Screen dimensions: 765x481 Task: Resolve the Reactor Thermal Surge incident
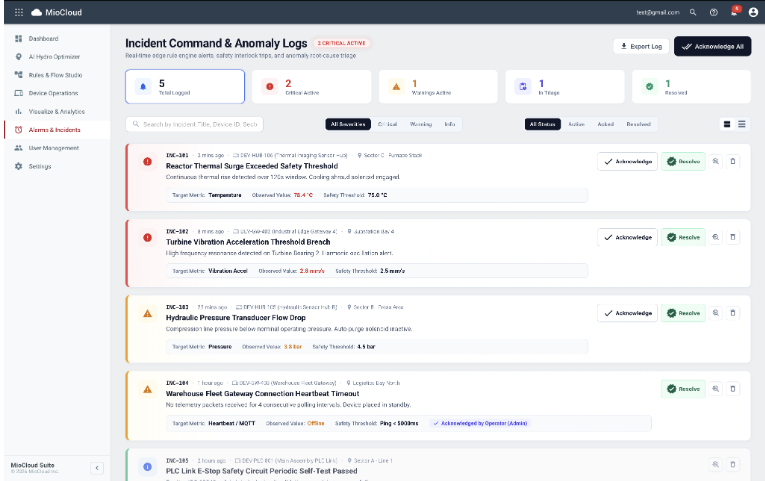coord(683,161)
